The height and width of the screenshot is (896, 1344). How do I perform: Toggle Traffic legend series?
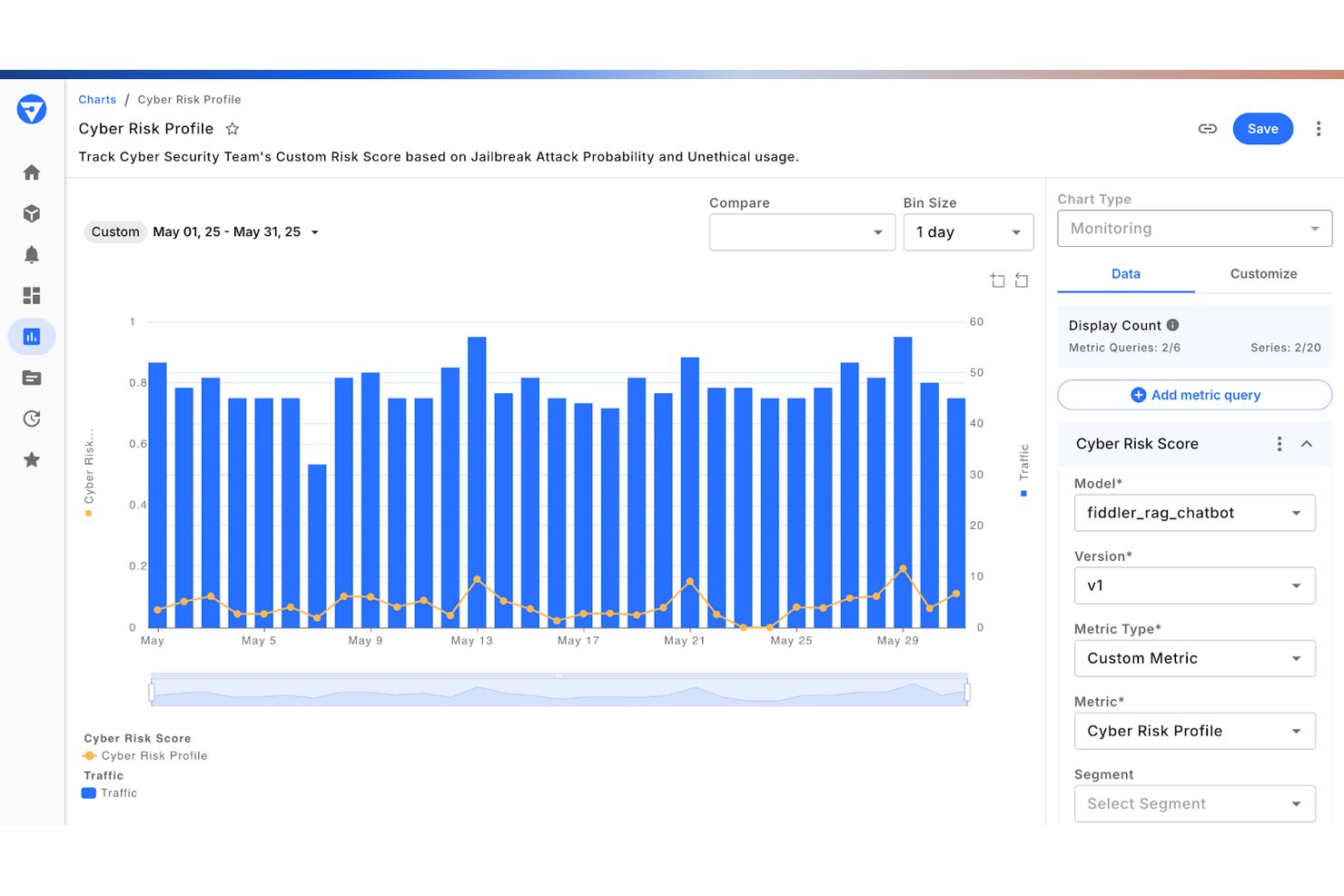[110, 793]
